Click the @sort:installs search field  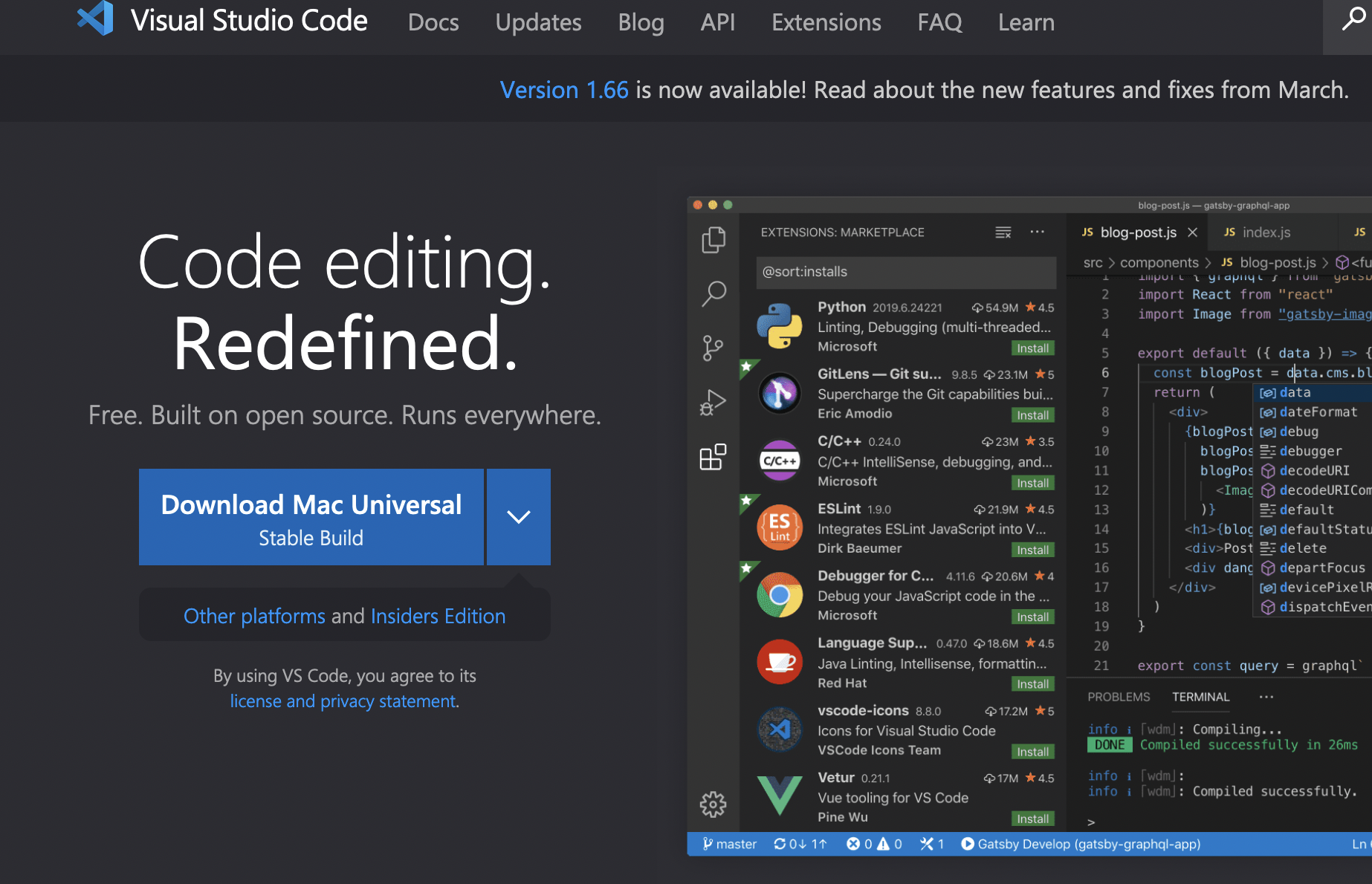(x=906, y=272)
